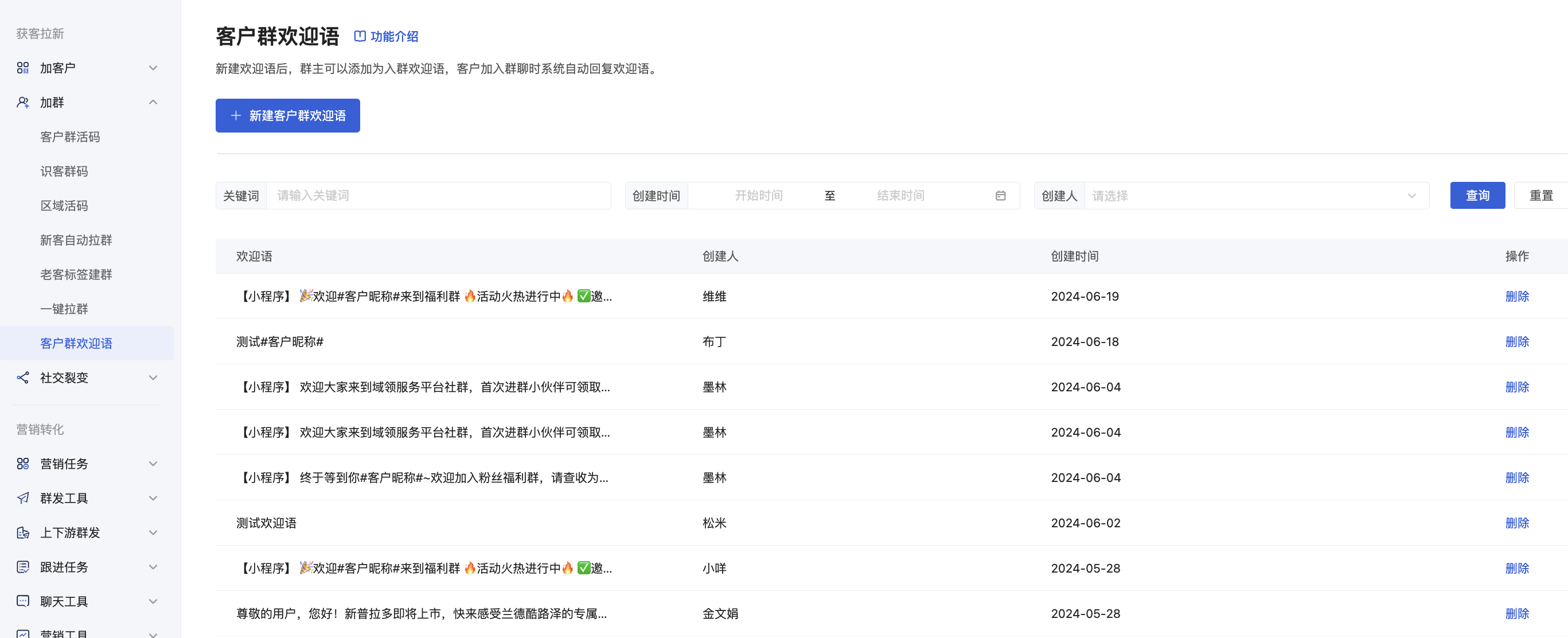Click the 加群 people icon
The image size is (1568, 638).
pyautogui.click(x=23, y=102)
